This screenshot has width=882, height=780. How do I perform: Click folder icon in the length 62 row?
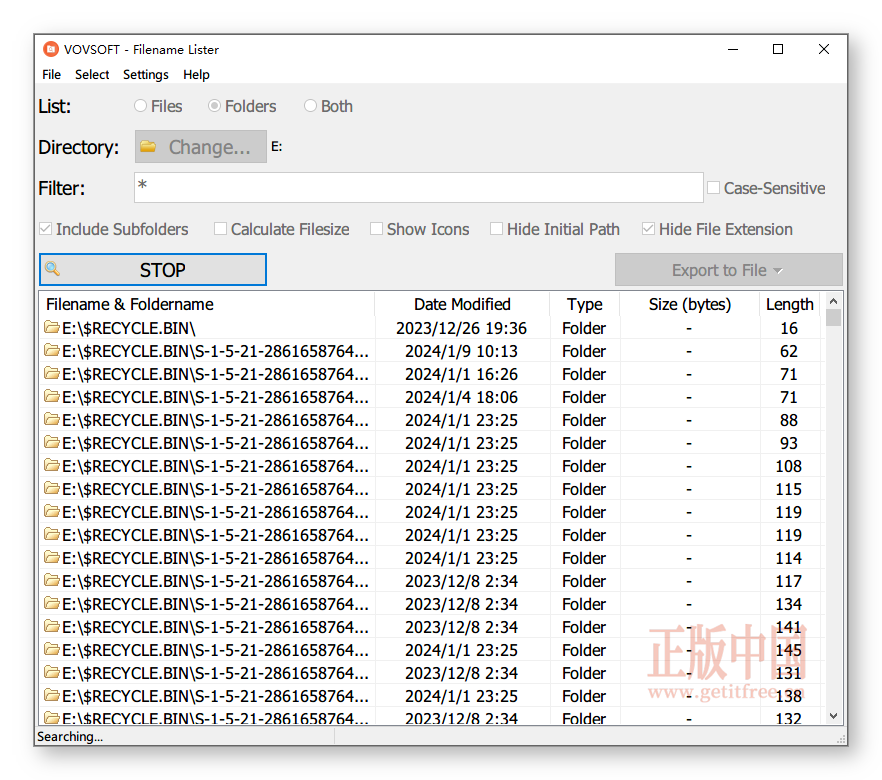point(52,350)
